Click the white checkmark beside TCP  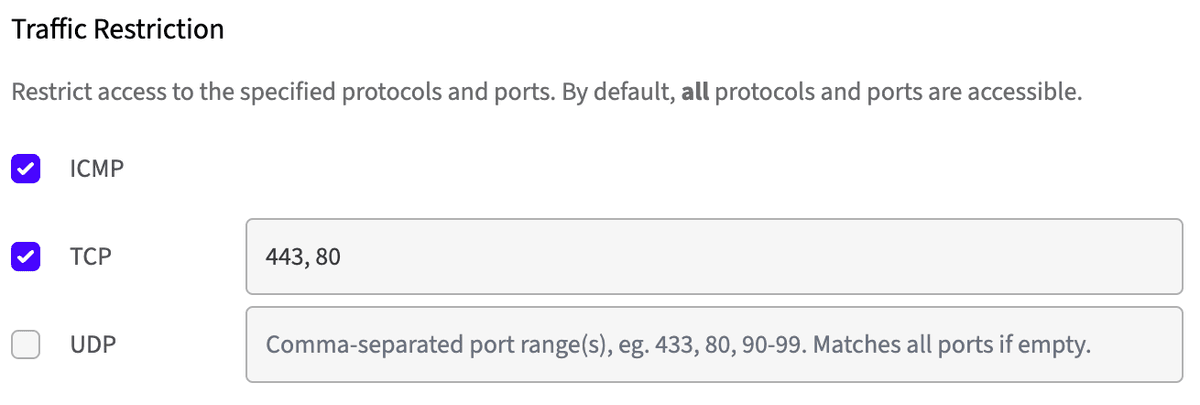tap(25, 257)
